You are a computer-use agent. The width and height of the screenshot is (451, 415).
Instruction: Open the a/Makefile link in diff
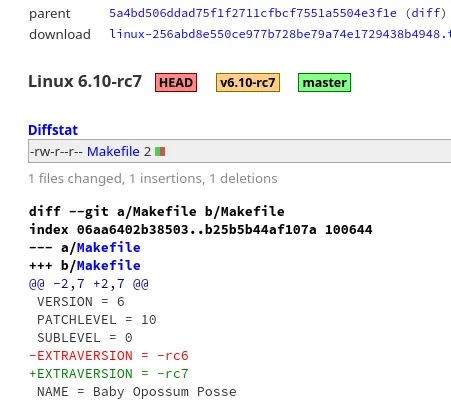109,247
